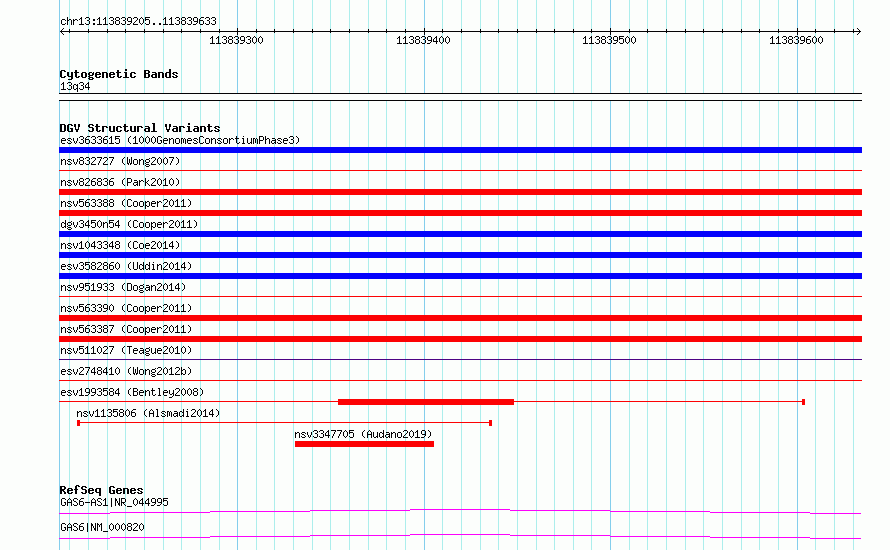
Task: Click the magenta GAS6-AS1 gene track line
Action: (x=460, y=511)
